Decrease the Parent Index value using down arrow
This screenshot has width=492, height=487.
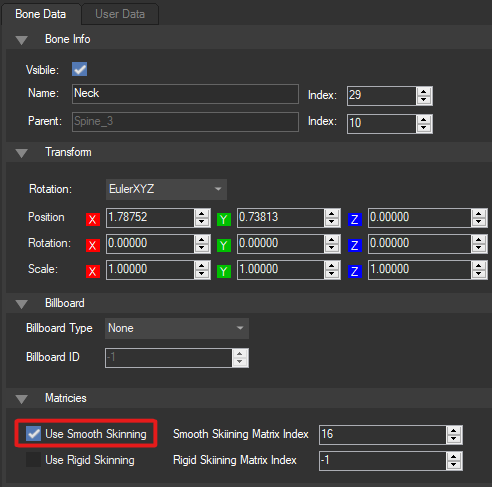[x=424, y=128]
